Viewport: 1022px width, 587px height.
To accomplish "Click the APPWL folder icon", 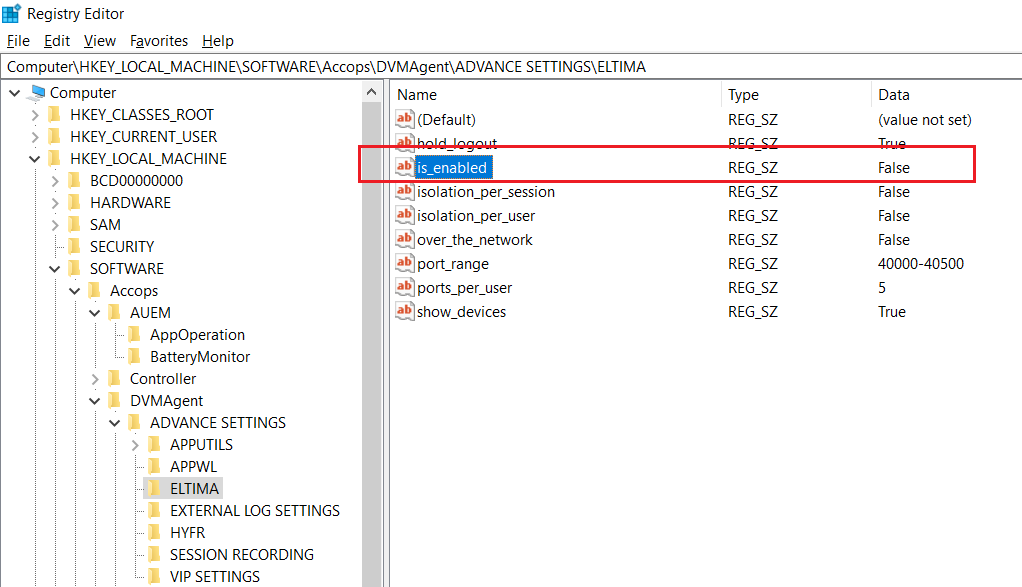I will tap(155, 467).
